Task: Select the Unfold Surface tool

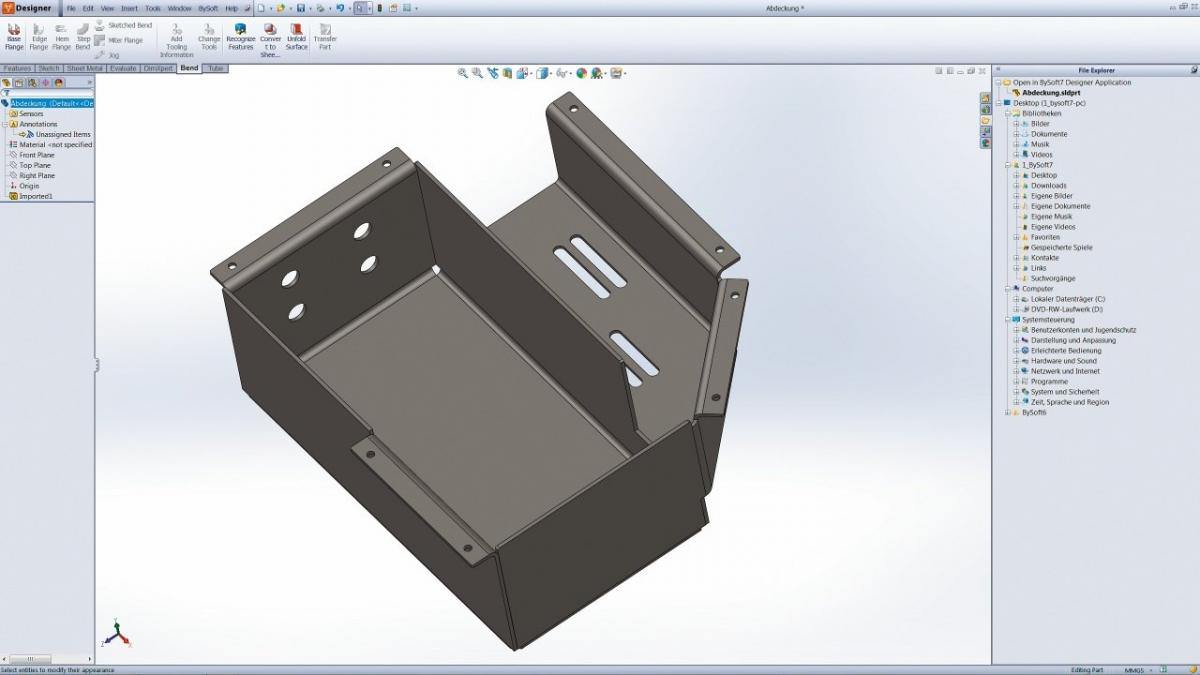Action: tap(297, 35)
